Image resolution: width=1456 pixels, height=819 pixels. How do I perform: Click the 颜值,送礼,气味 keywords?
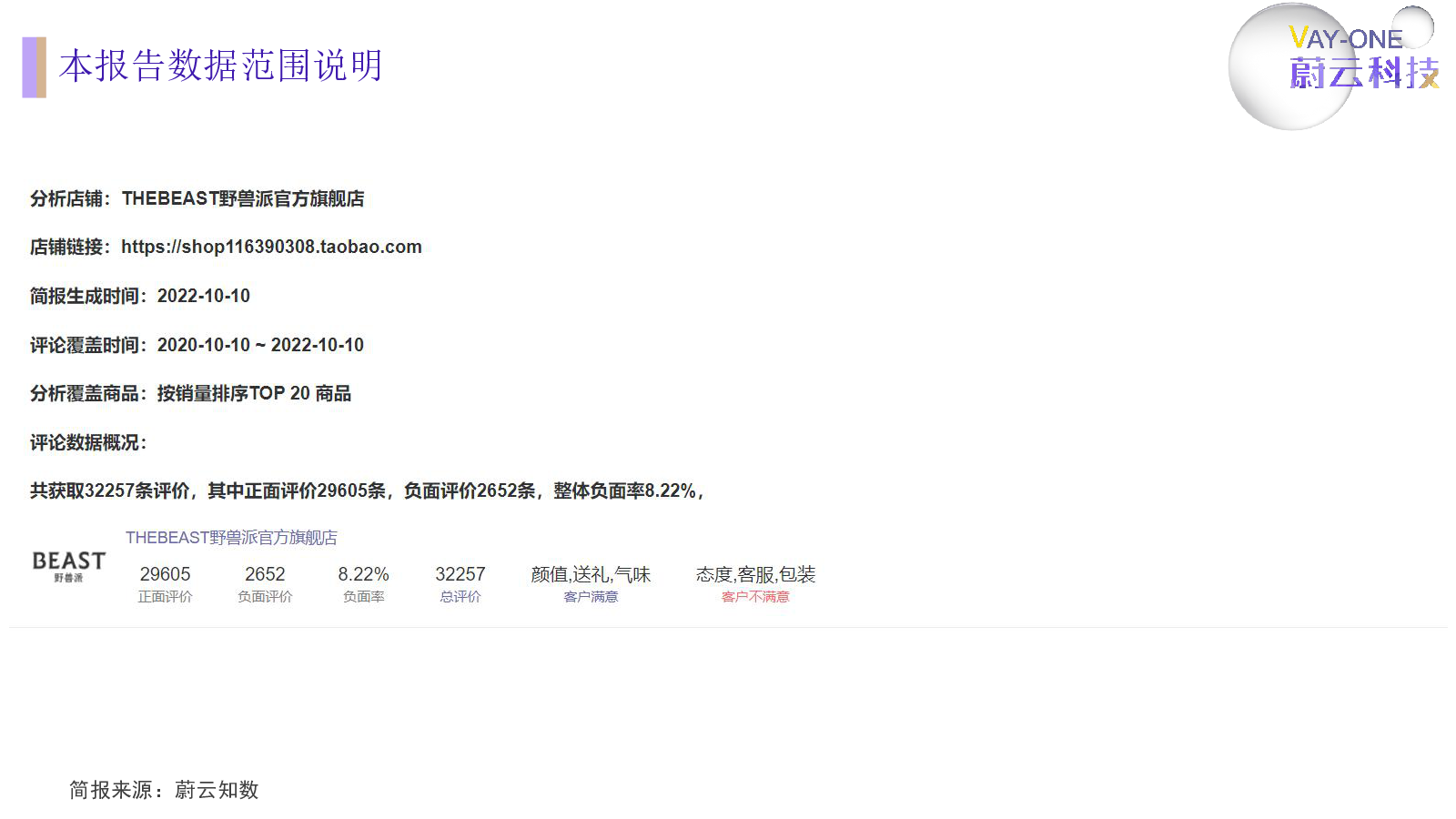591,574
